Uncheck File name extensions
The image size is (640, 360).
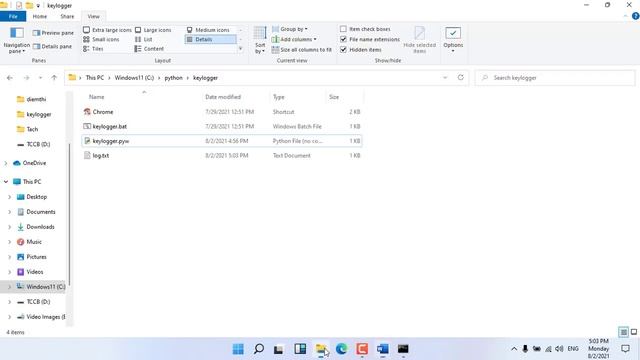click(x=370, y=39)
